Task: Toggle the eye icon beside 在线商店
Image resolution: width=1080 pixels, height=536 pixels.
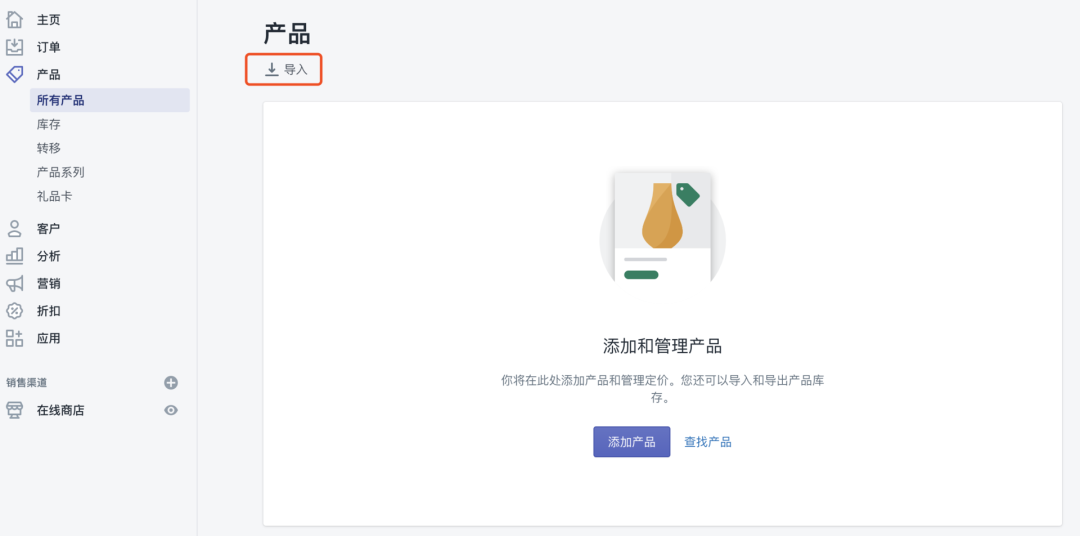Action: point(171,411)
